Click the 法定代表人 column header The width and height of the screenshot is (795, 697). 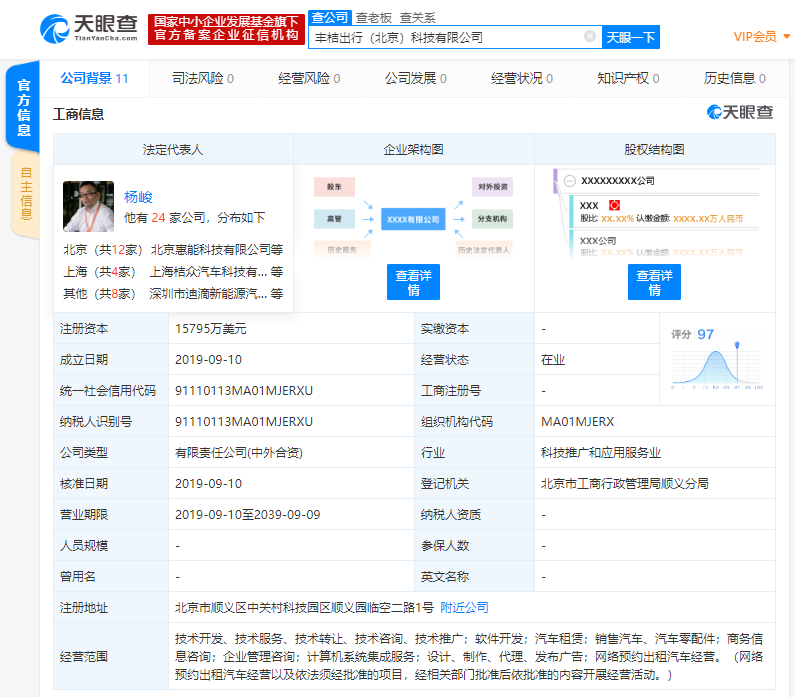pos(173,149)
